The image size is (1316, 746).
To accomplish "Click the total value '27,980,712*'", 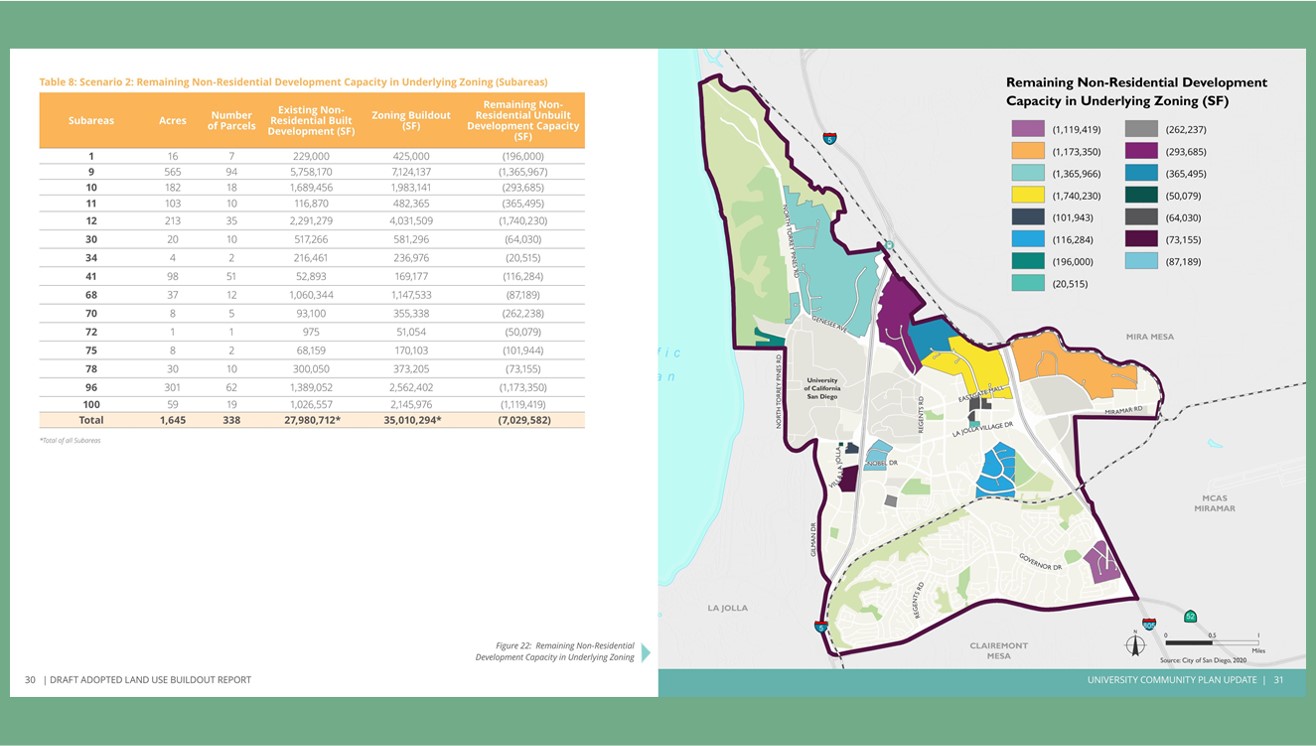I will pos(310,420).
